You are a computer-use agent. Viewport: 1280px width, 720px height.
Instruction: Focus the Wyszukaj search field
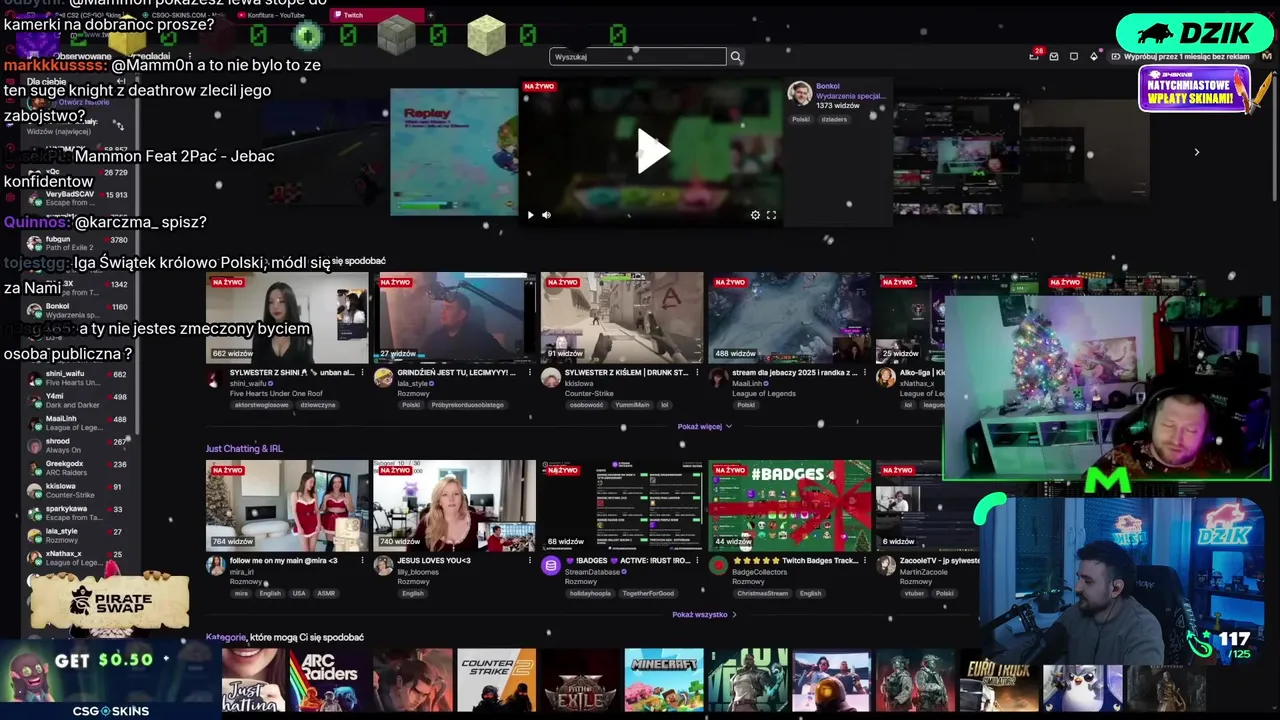point(638,57)
